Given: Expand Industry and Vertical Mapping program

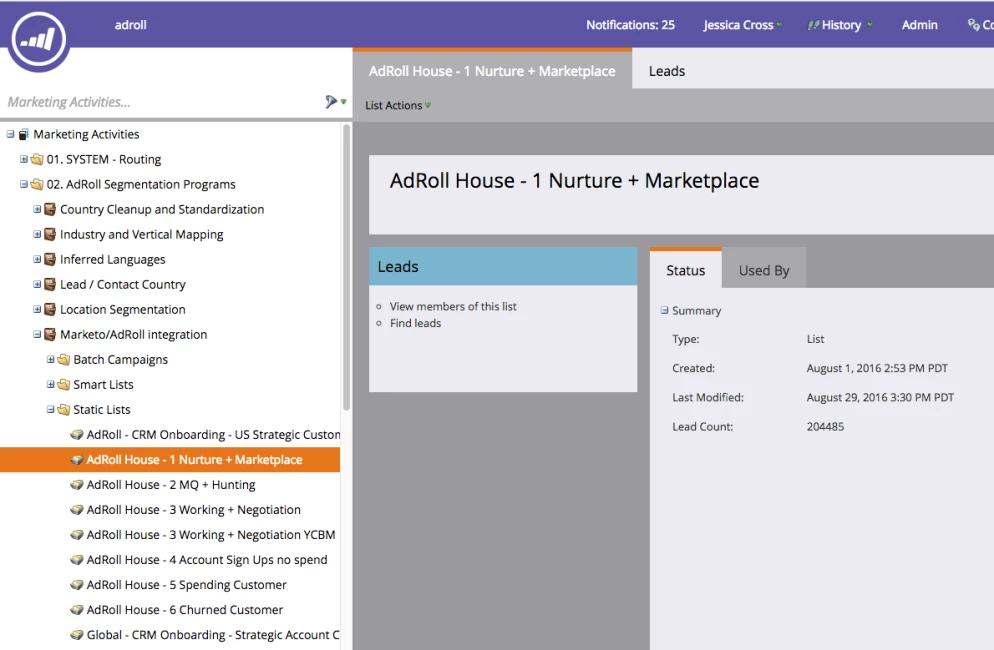Looking at the screenshot, I should click(37, 235).
